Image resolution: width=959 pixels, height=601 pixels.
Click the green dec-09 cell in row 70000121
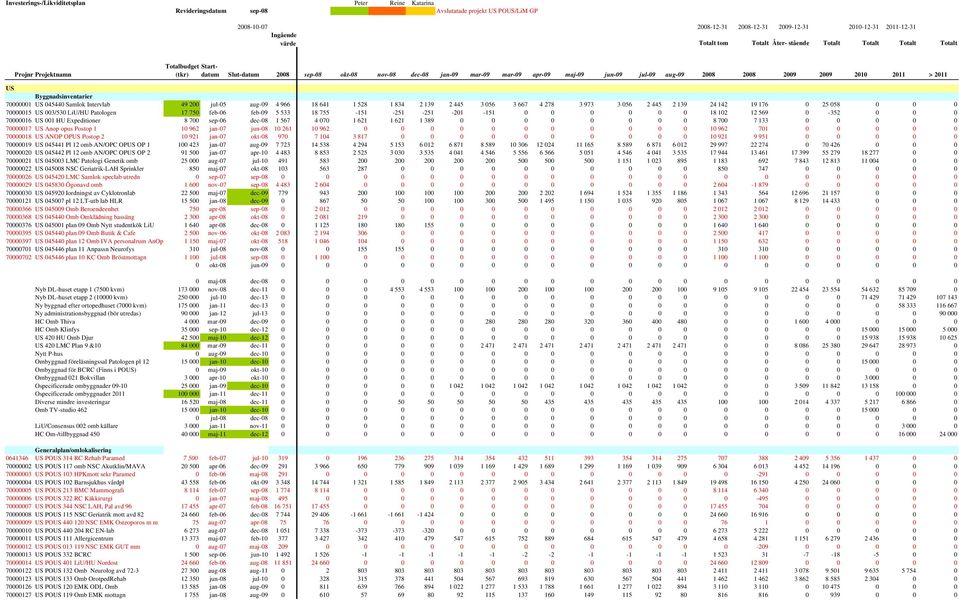click(248, 201)
